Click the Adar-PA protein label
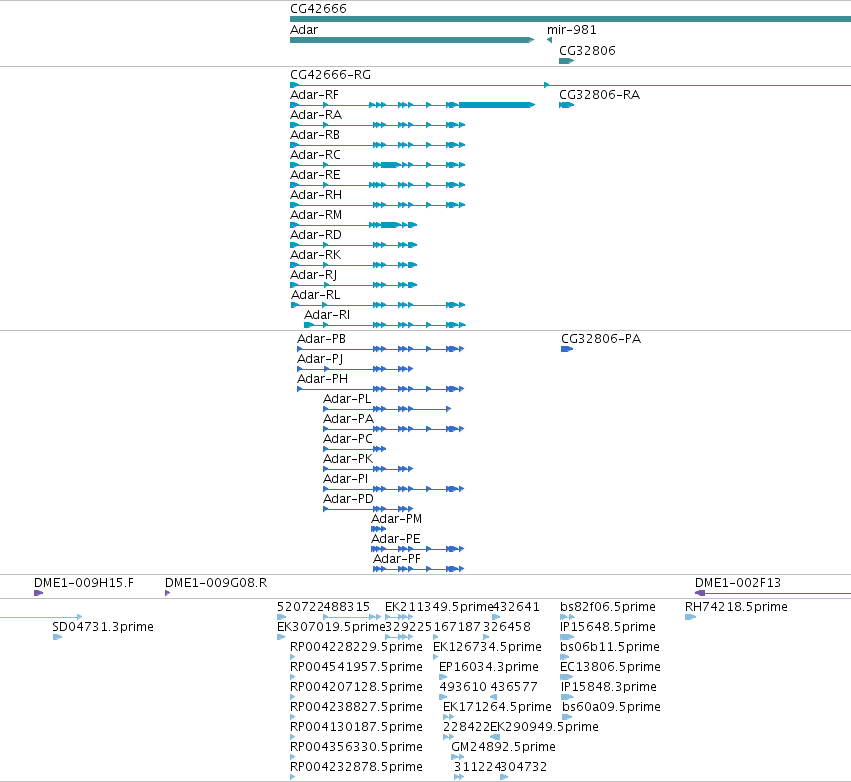Screen dimensions: 851x782 pyautogui.click(x=348, y=419)
